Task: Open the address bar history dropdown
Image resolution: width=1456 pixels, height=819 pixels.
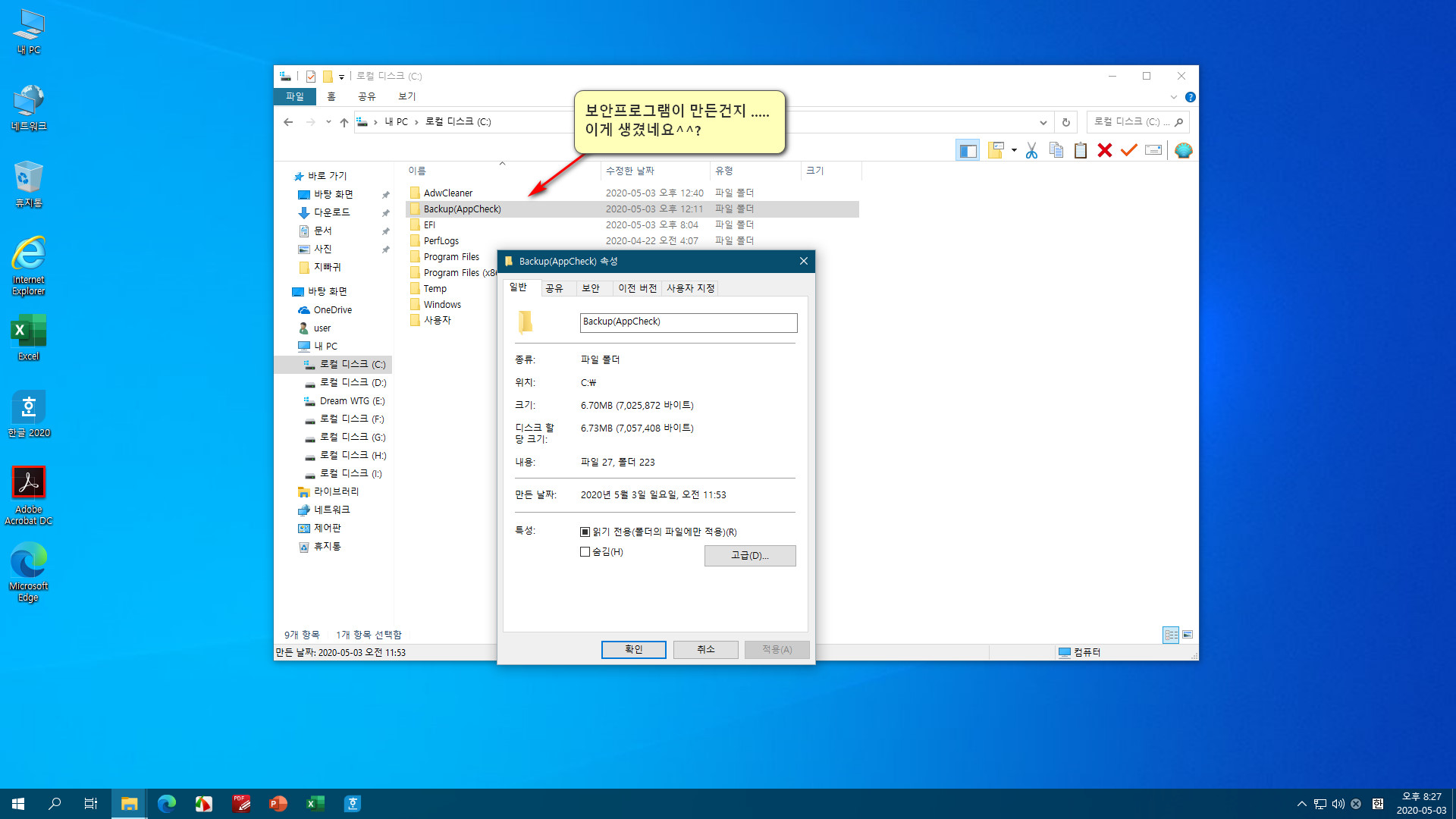Action: point(1043,122)
